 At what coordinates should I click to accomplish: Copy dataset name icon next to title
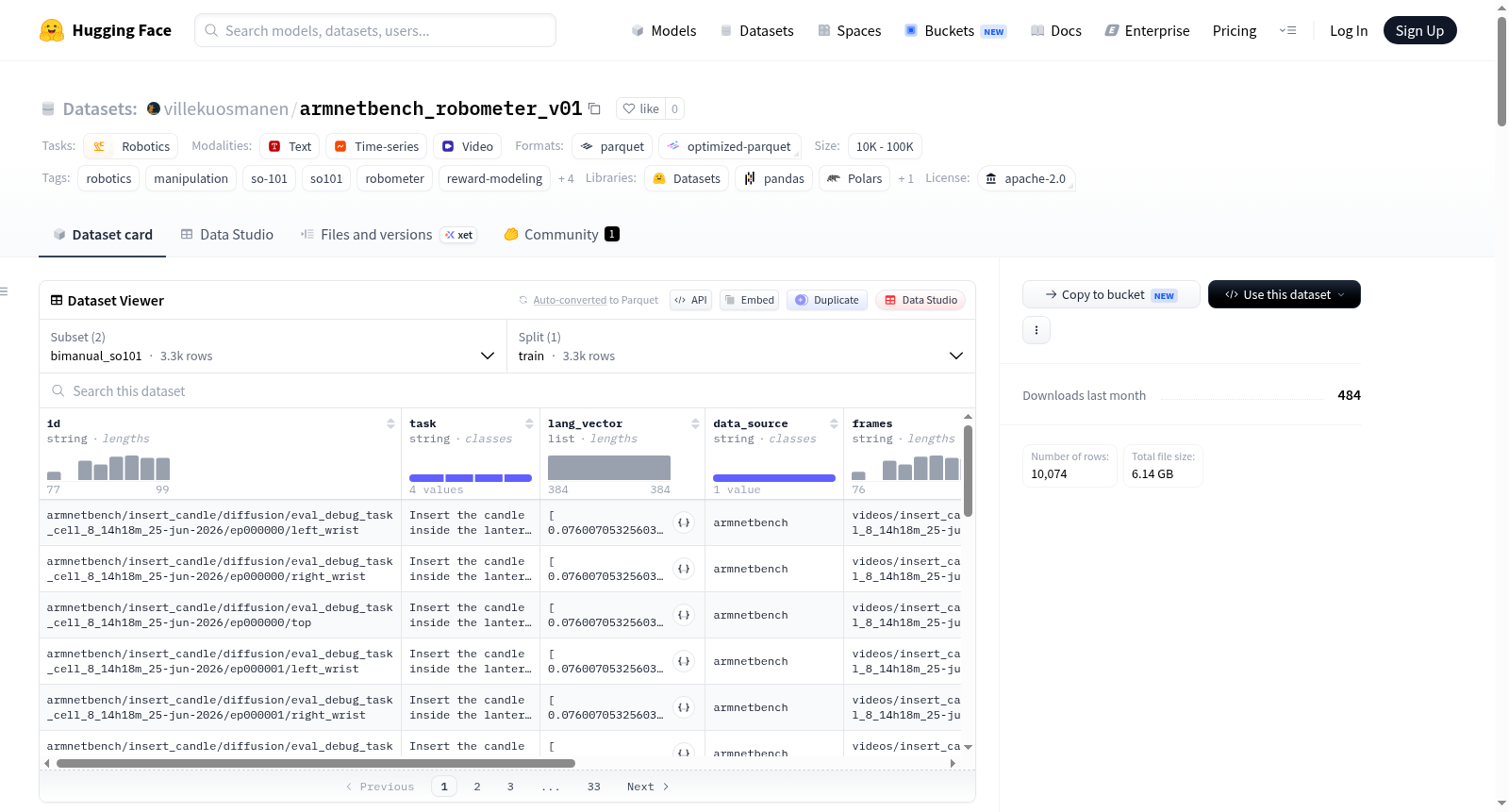tap(594, 108)
